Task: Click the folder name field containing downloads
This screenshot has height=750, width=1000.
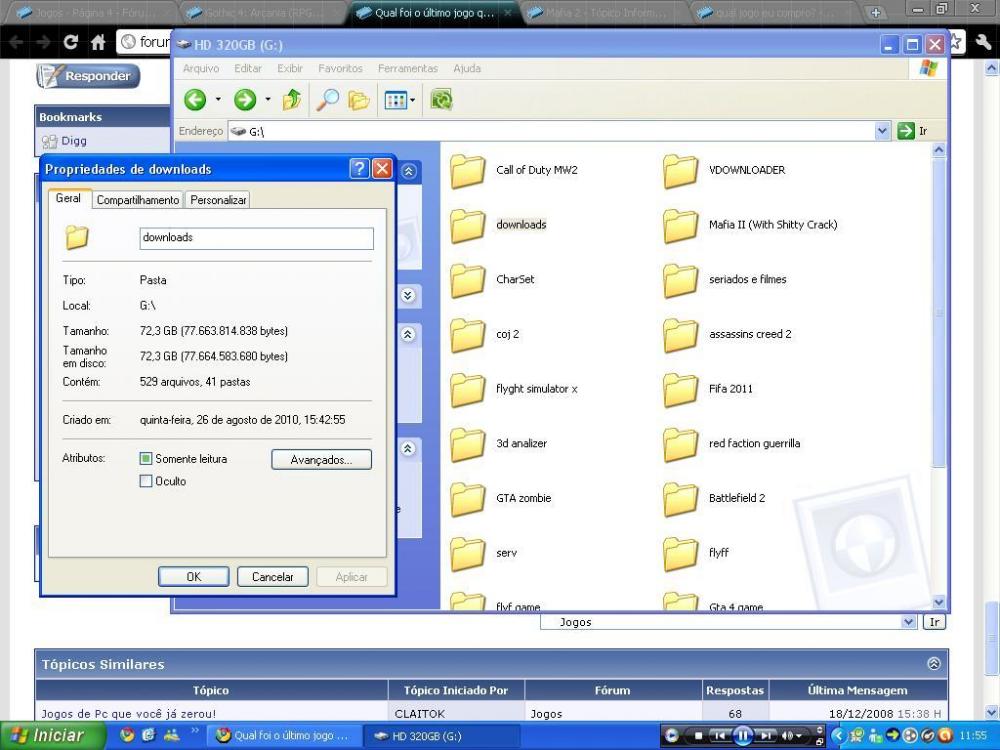Action: (x=256, y=238)
